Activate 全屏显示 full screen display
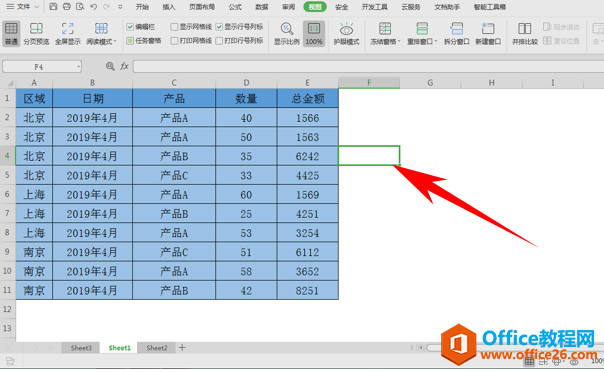Viewport: 604px width, 372px height. click(68, 34)
